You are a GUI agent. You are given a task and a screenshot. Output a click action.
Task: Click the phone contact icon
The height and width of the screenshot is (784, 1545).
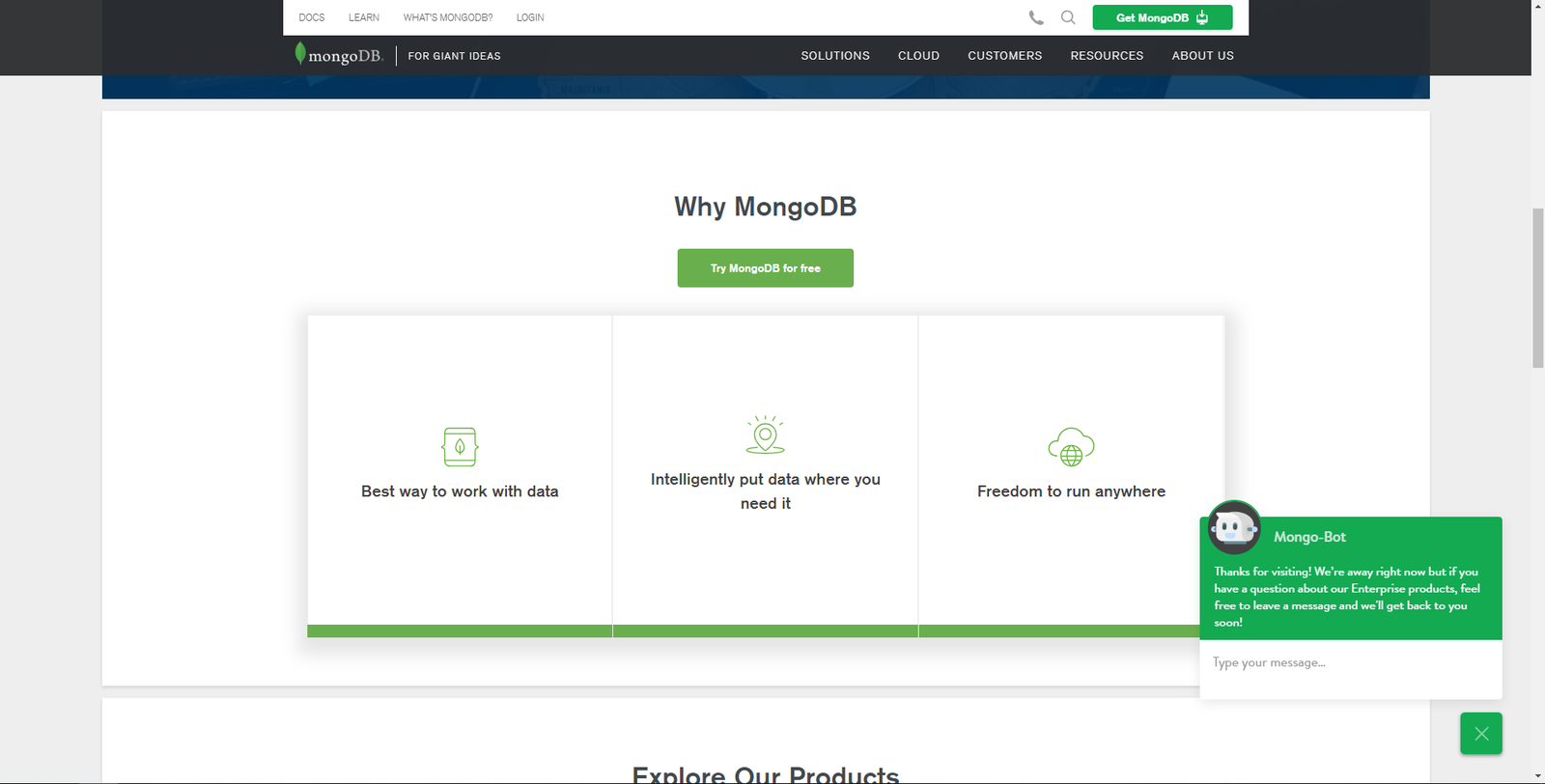point(1036,17)
